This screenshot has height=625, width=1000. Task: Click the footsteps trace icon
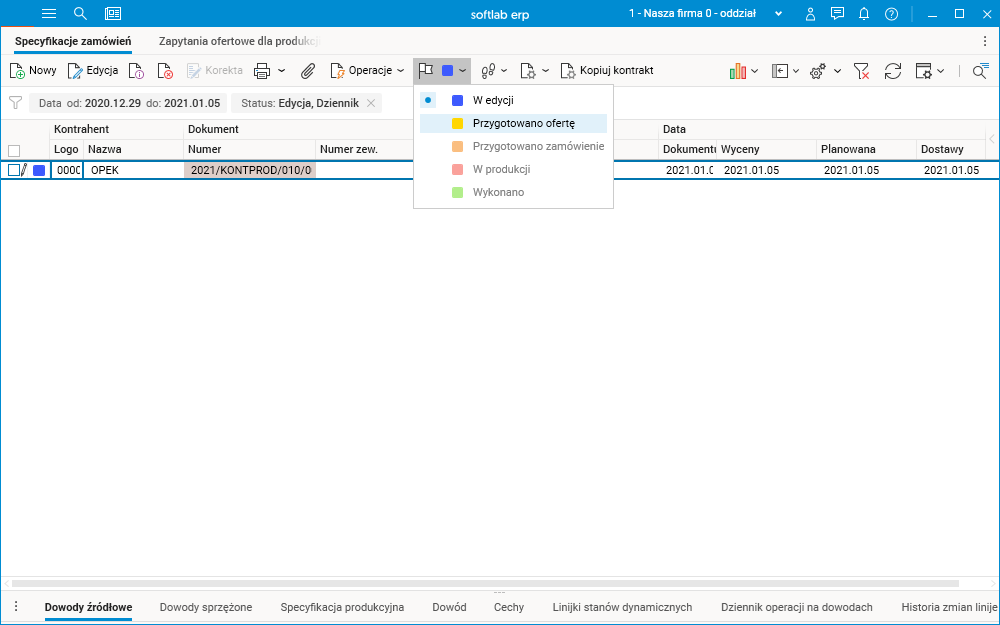(x=488, y=71)
